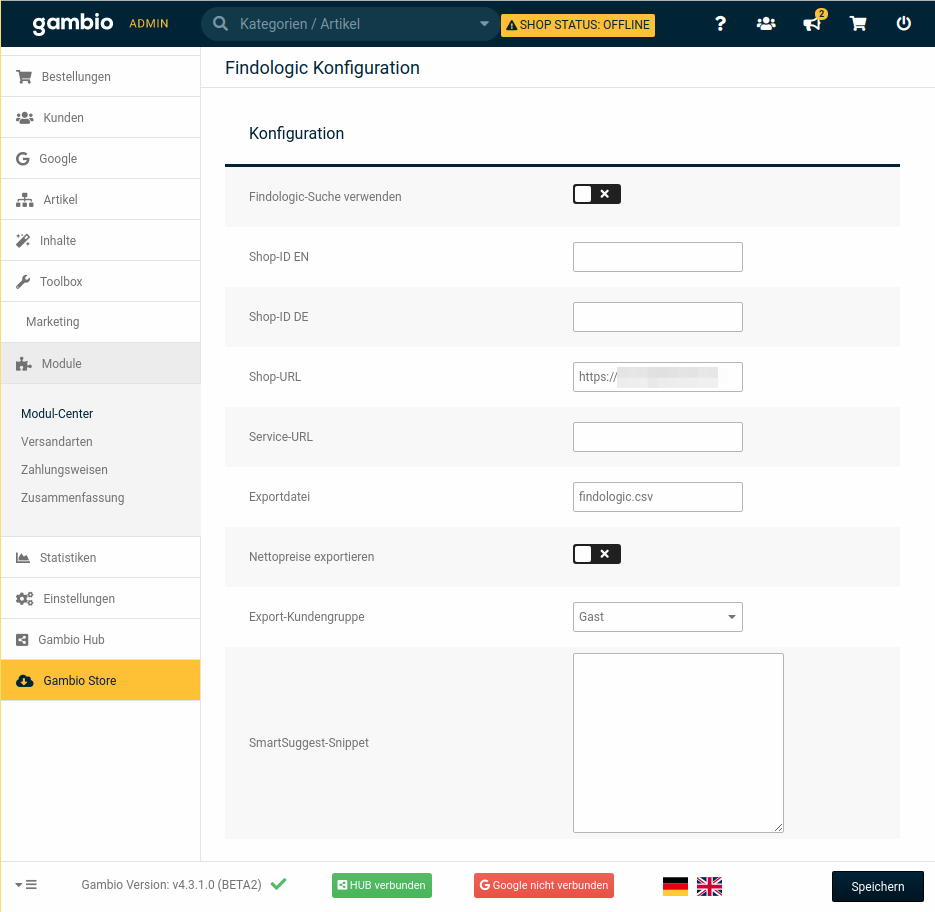Enable Nettopreise exportieren switch
The image size is (935, 912).
pyautogui.click(x=596, y=554)
